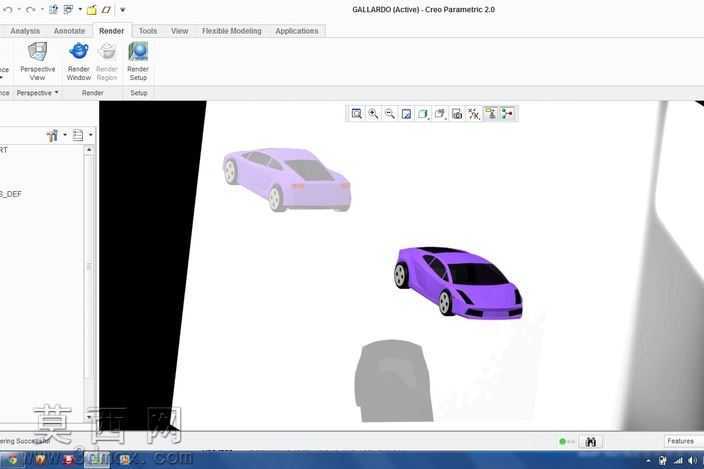Toggle the Datum Display Filters icon
The height and width of the screenshot is (469, 704).
point(474,114)
